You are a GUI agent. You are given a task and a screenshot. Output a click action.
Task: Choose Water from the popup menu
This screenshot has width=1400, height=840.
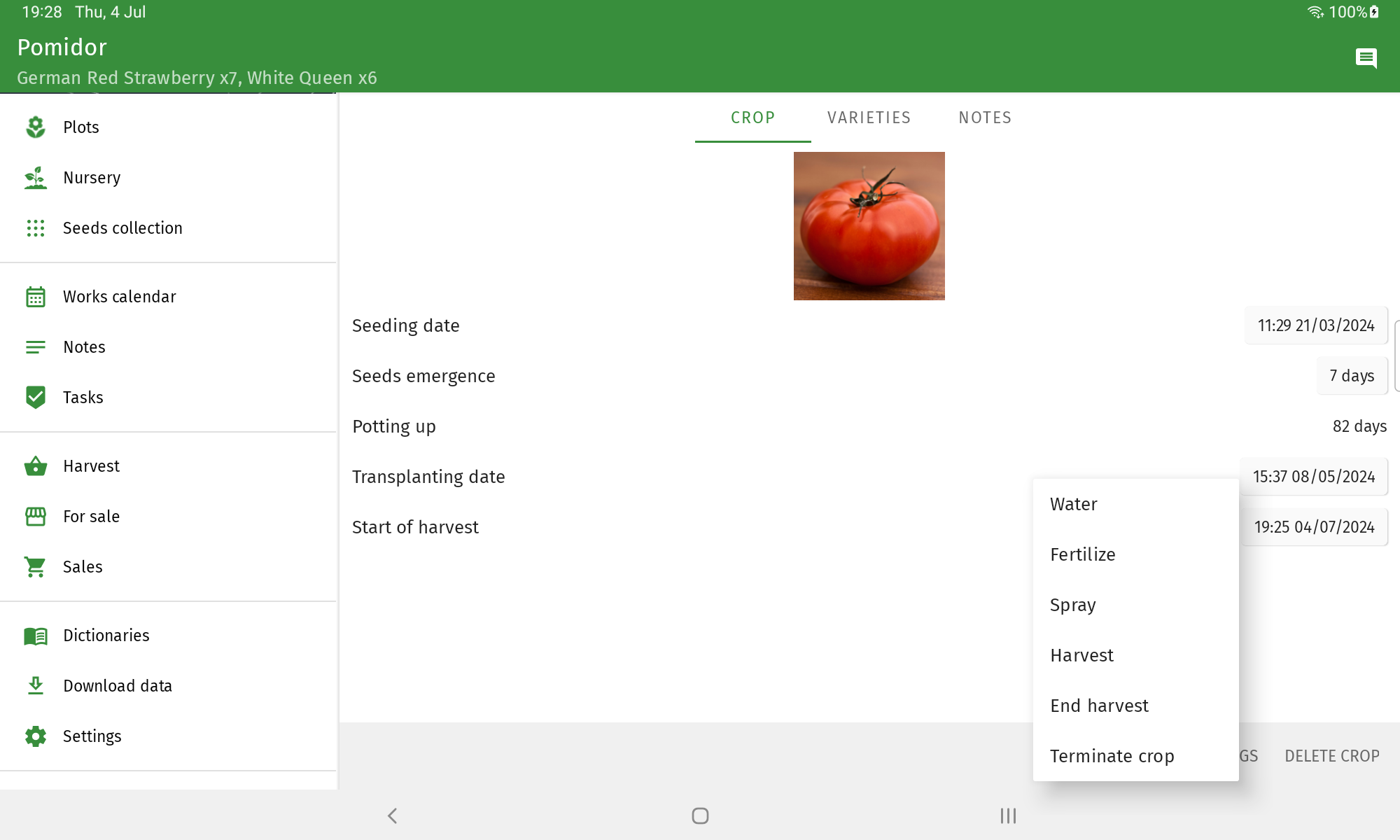pyautogui.click(x=1073, y=504)
